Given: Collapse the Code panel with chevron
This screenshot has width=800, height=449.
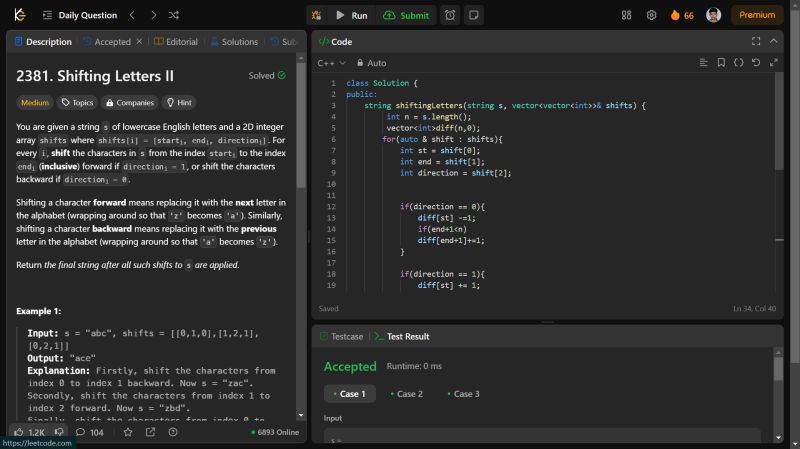Looking at the screenshot, I should (x=773, y=41).
